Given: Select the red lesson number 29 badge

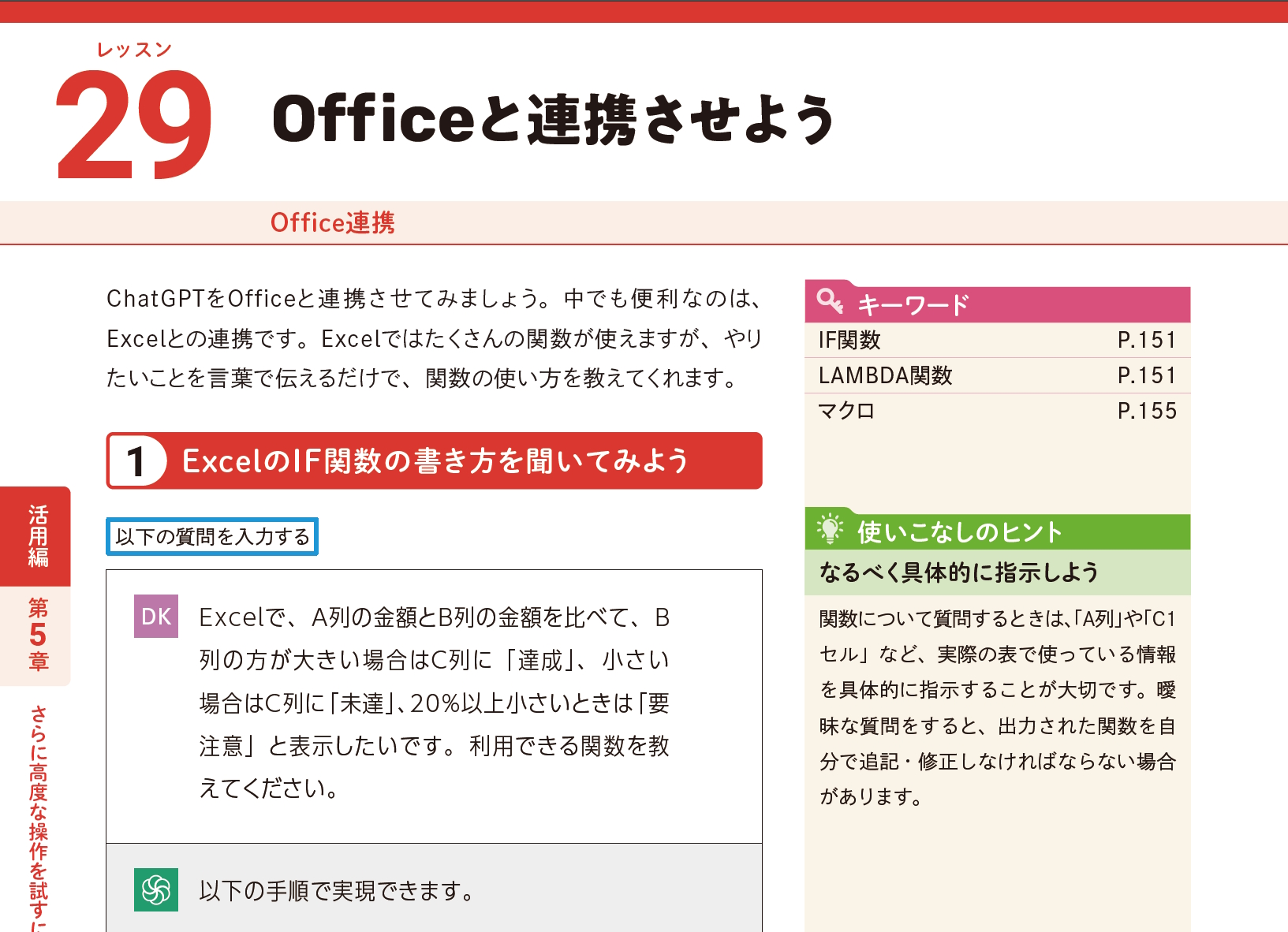Looking at the screenshot, I should pyautogui.click(x=133, y=122).
